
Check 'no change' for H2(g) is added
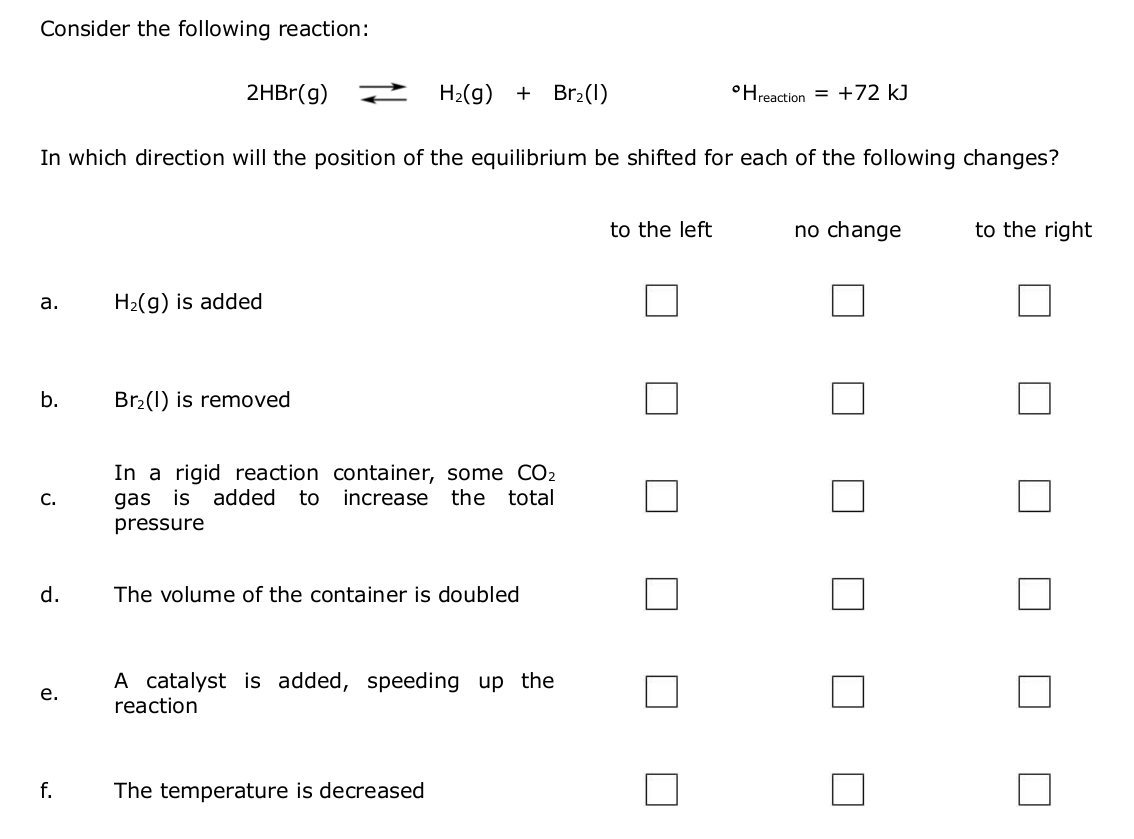pos(848,300)
